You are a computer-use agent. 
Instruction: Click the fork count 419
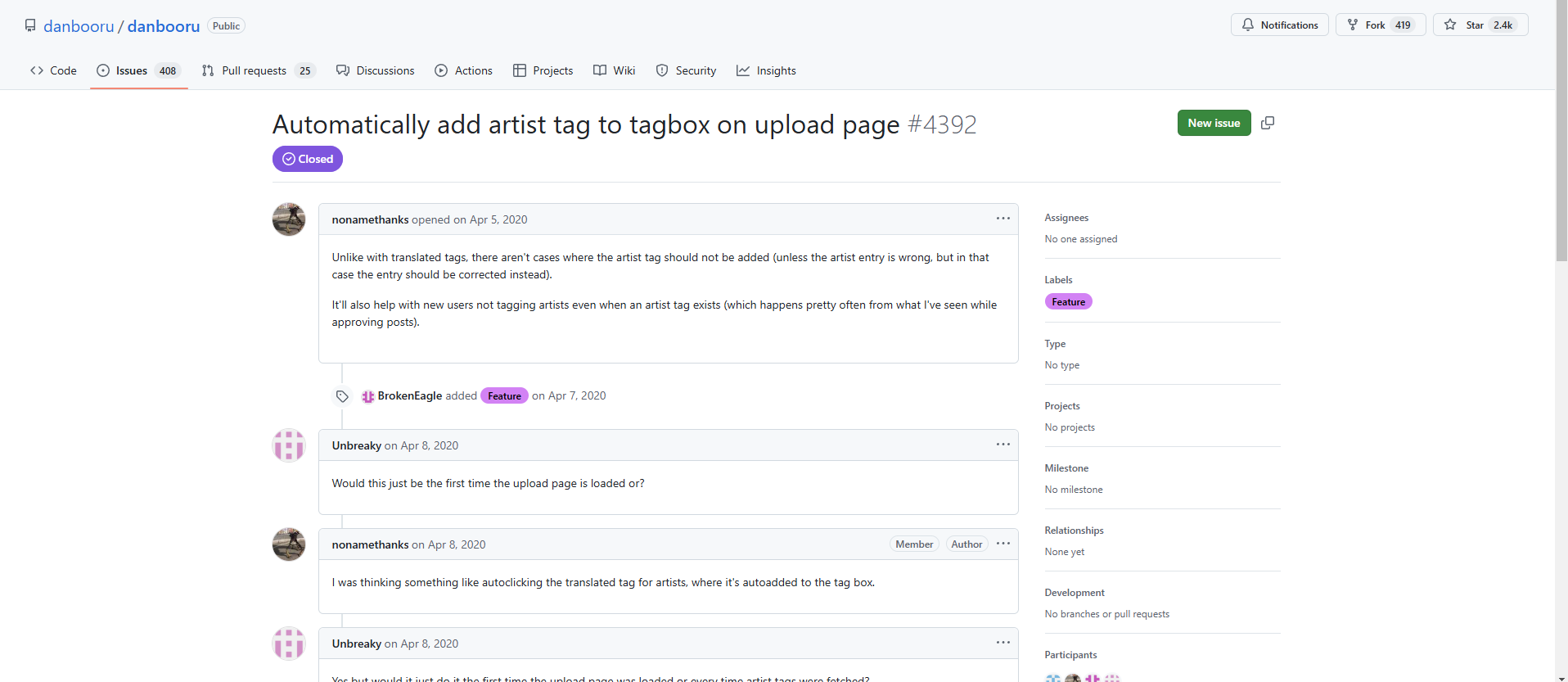(x=1403, y=25)
